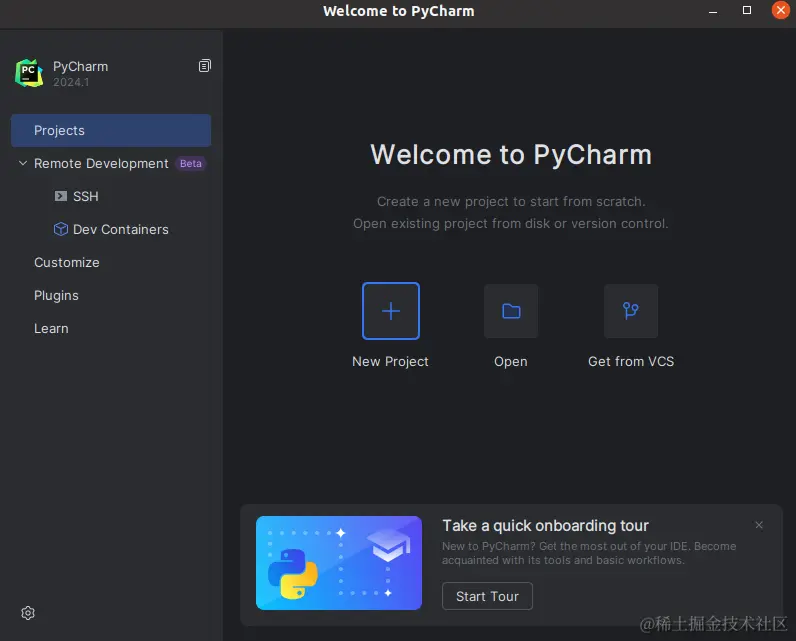This screenshot has height=641, width=796.
Task: Click the Open folder icon
Action: (511, 311)
